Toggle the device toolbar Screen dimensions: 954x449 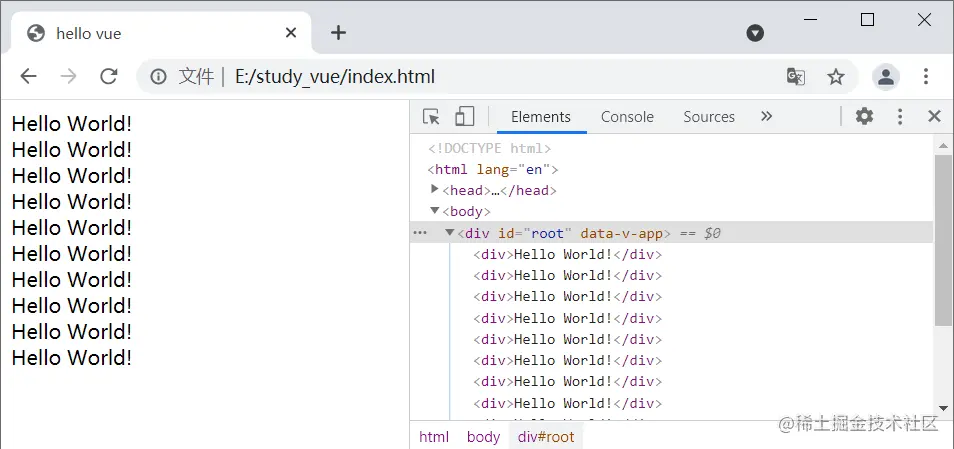tap(464, 116)
